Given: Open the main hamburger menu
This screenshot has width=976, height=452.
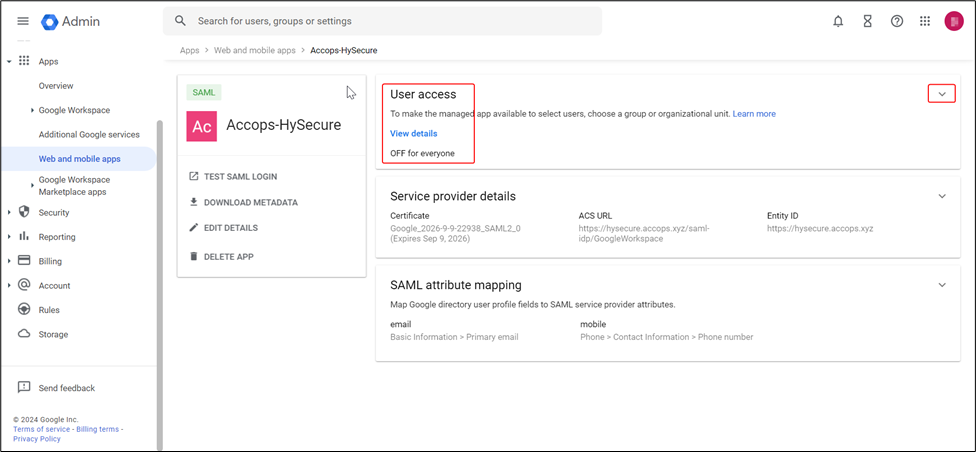Looking at the screenshot, I should coord(23,21).
